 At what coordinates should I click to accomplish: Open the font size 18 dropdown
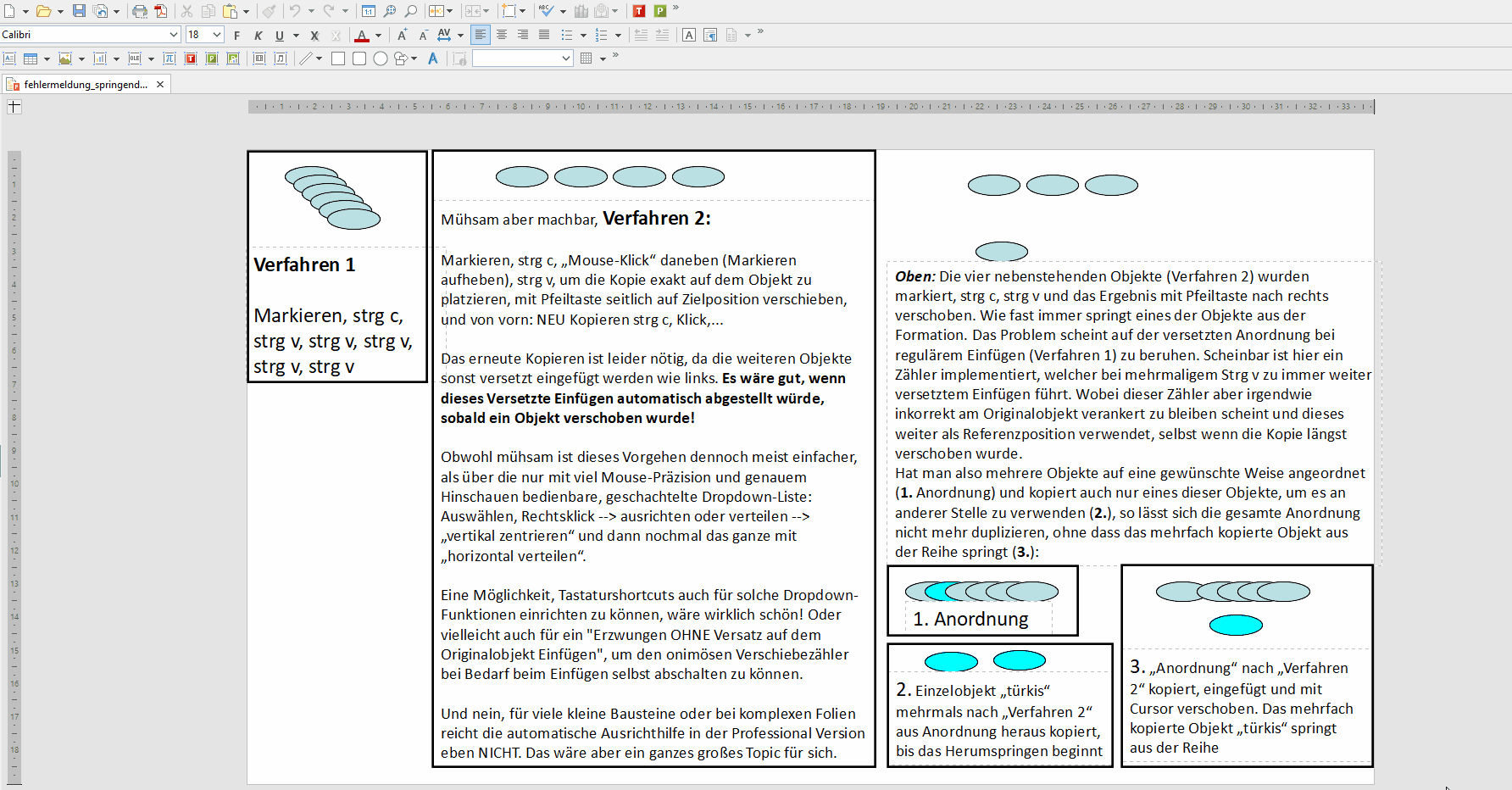[x=217, y=35]
